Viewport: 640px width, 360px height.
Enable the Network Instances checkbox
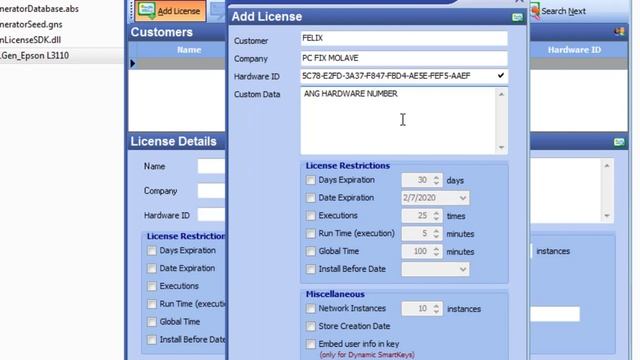(x=311, y=309)
